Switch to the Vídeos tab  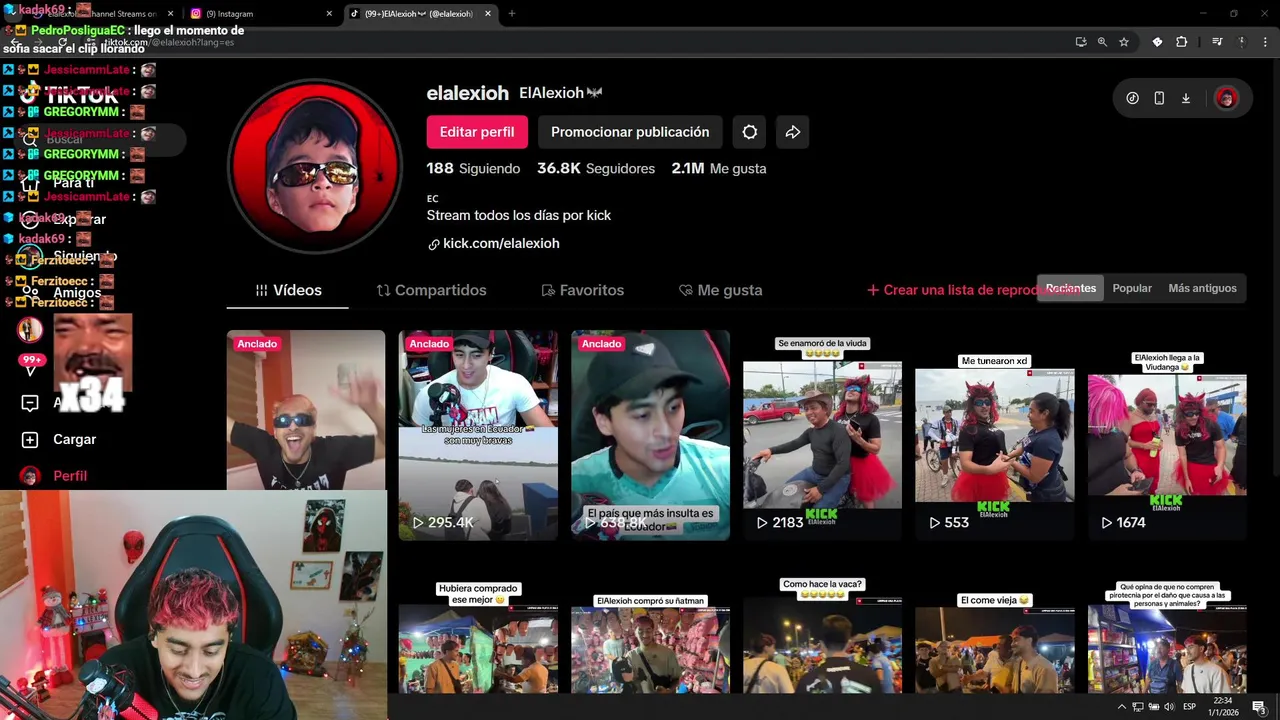pos(288,290)
